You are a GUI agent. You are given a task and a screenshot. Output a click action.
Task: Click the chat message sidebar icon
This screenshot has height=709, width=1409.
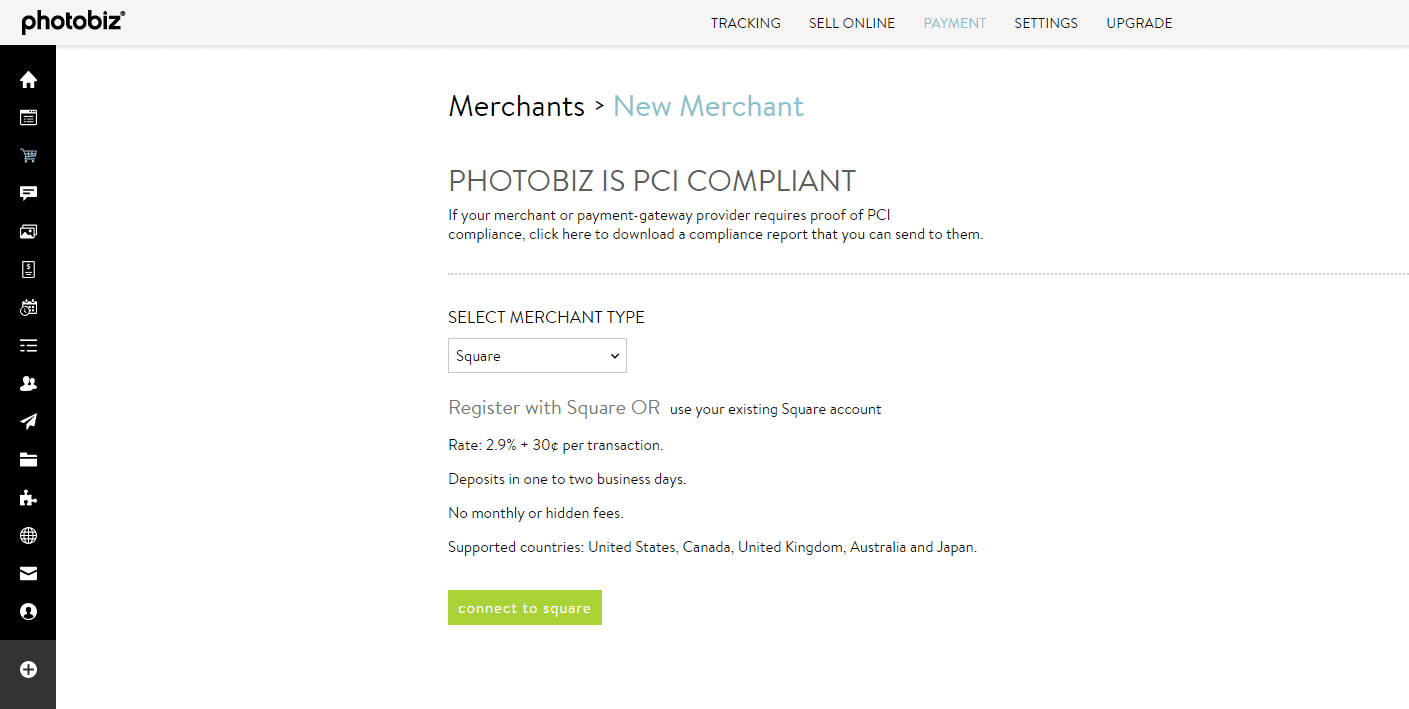[x=28, y=194]
